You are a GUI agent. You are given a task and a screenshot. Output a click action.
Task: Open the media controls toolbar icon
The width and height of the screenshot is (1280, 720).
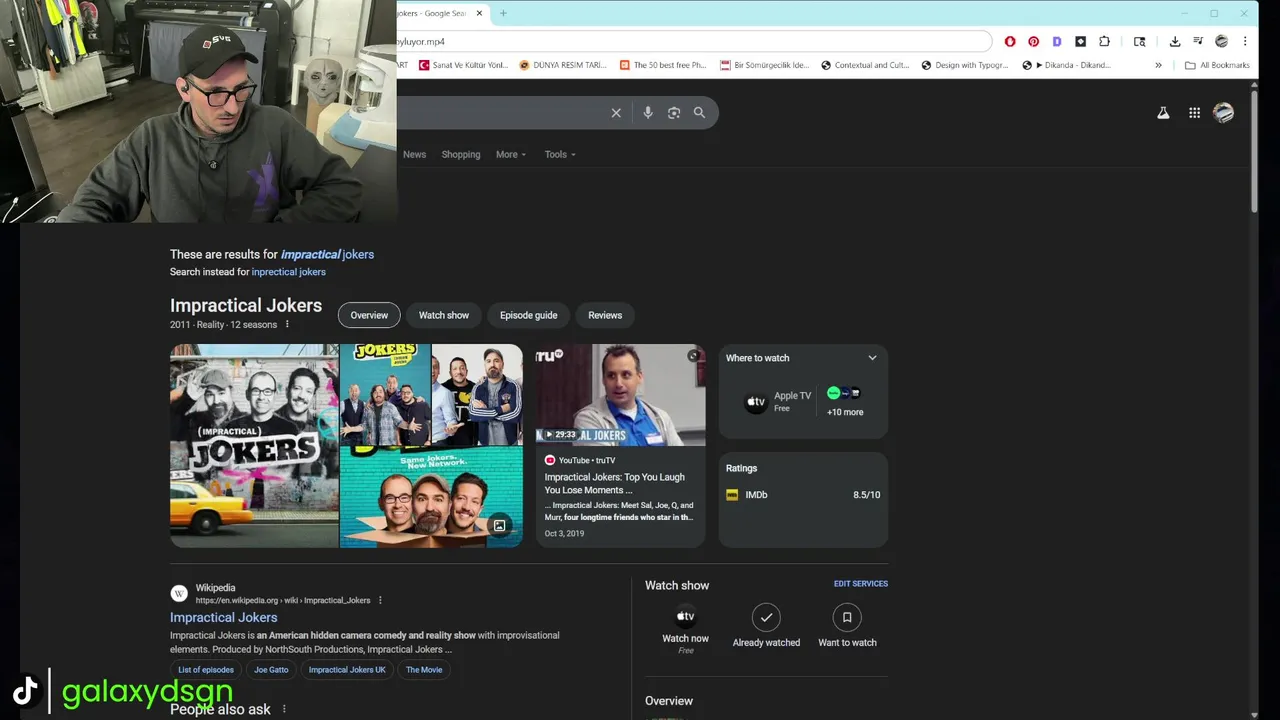[x=1198, y=41]
